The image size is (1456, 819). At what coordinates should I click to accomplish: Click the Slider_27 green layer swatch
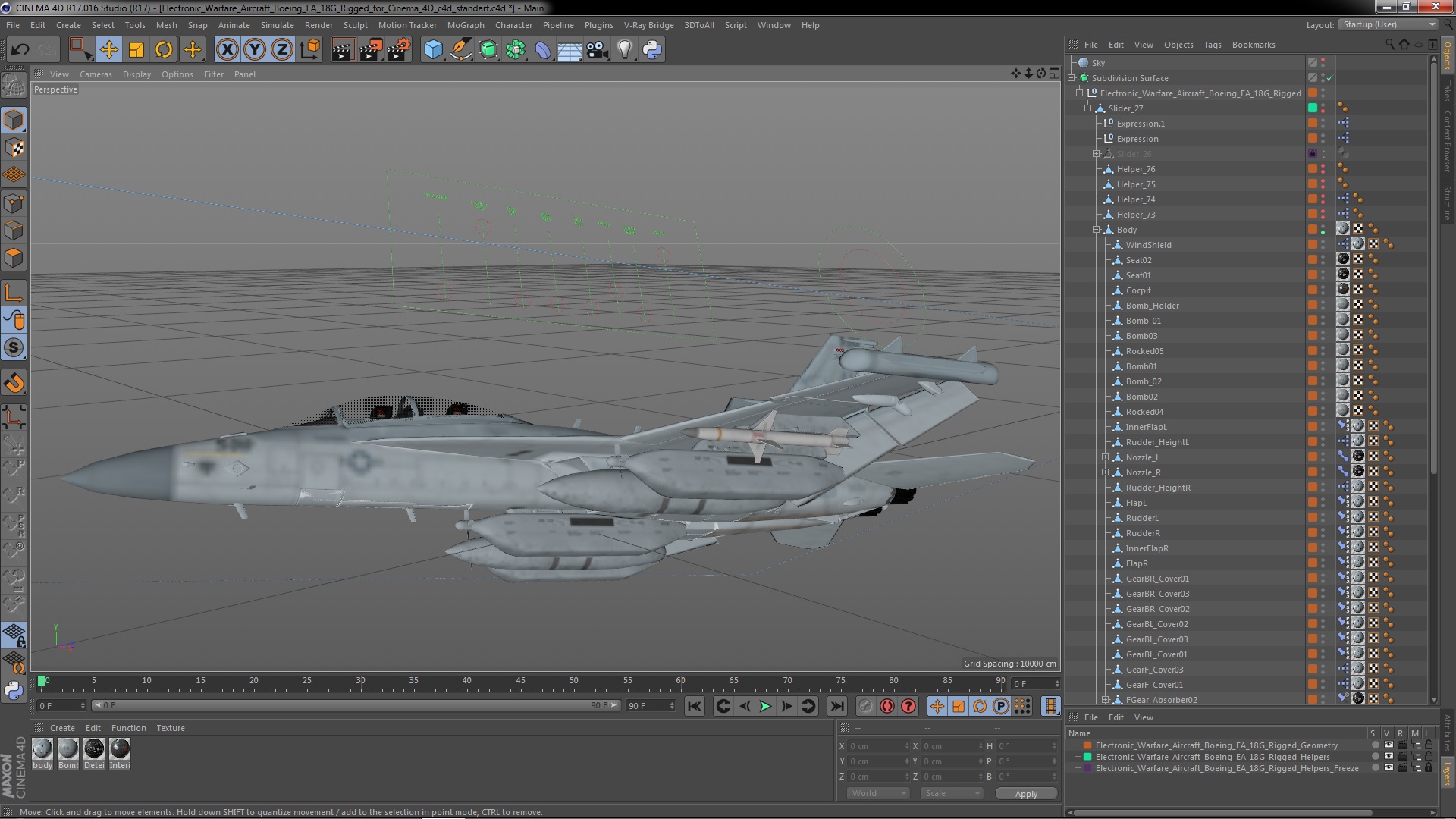point(1313,108)
